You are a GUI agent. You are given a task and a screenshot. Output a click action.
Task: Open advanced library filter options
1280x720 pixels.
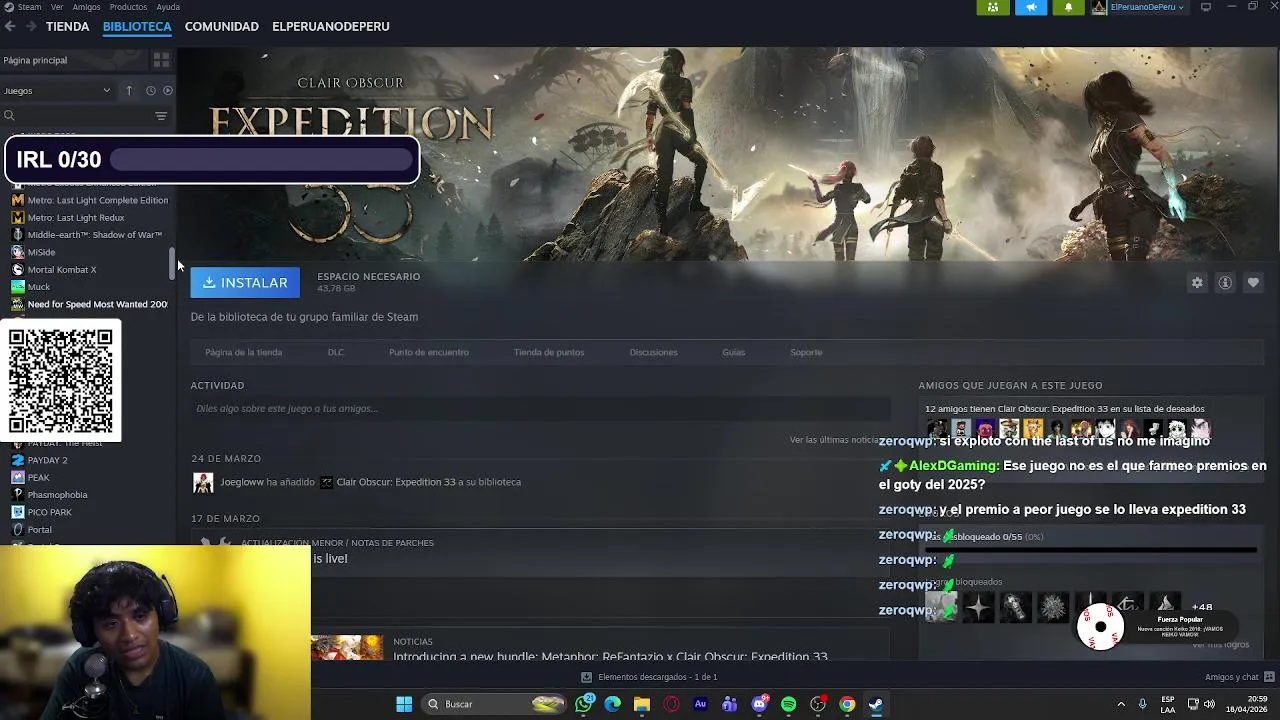161,116
